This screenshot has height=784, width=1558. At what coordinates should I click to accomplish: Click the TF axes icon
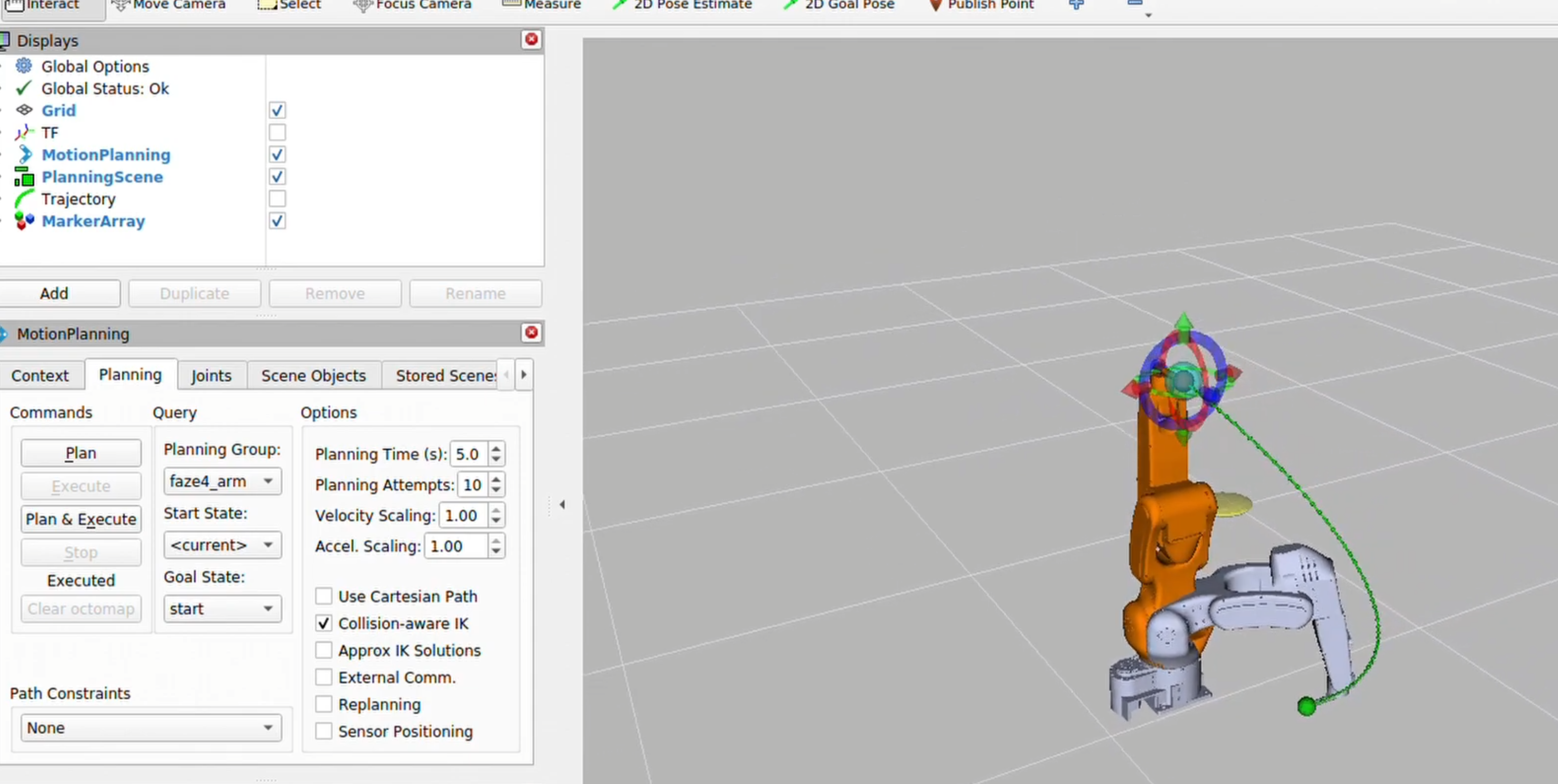tap(24, 132)
